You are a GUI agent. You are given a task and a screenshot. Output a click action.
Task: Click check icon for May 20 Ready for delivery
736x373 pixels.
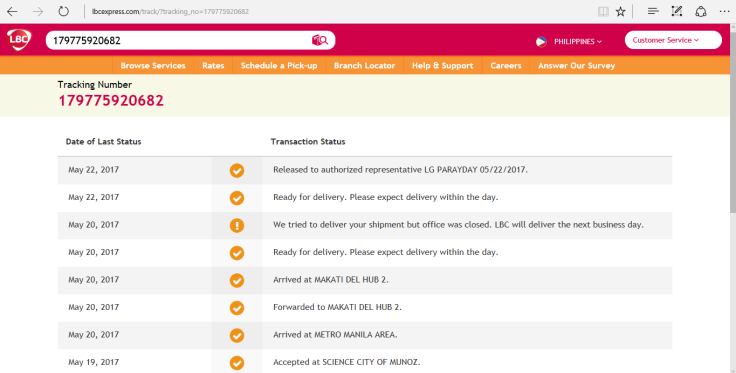click(237, 253)
